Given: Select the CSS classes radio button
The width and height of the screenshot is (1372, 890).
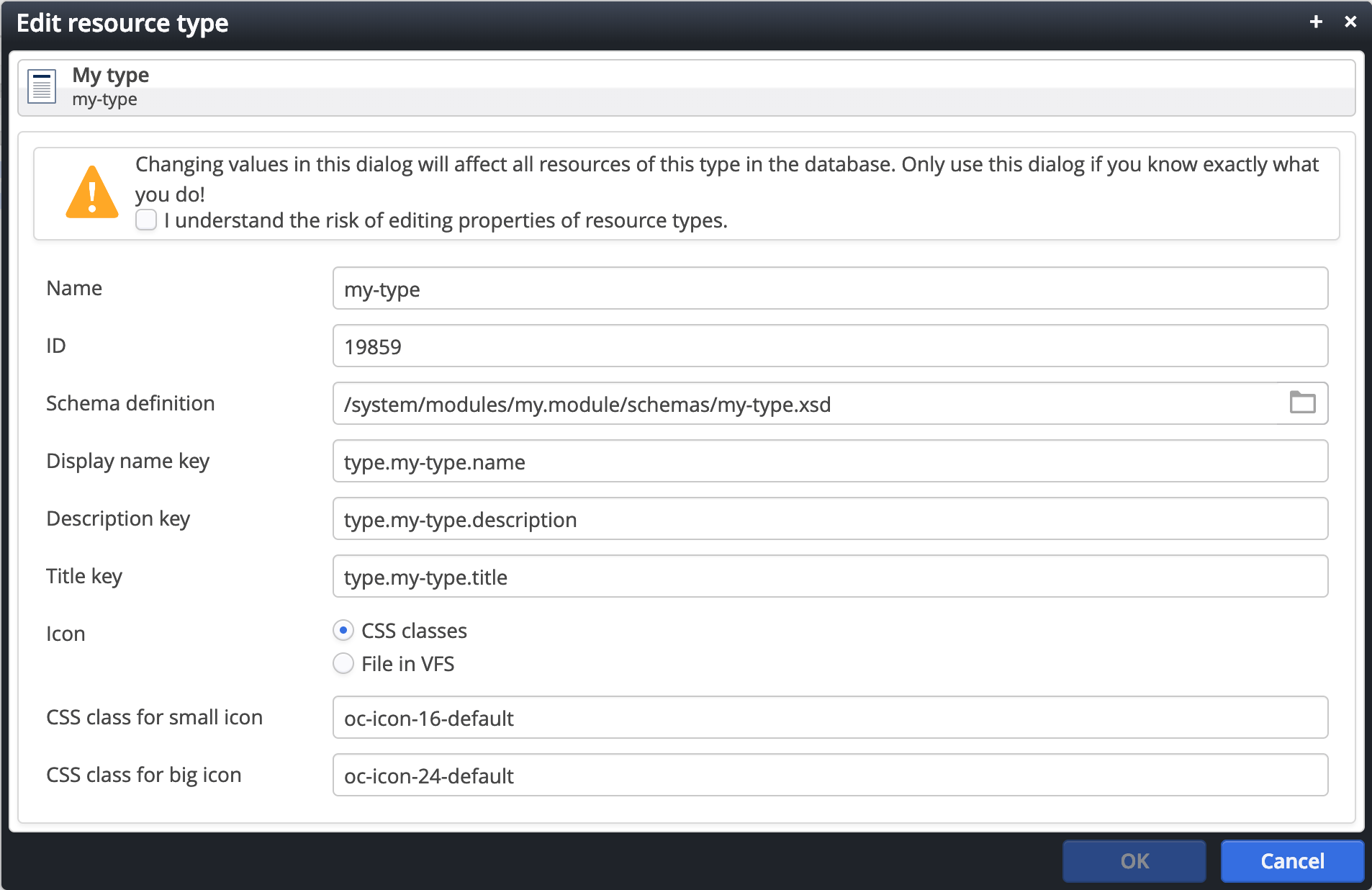Looking at the screenshot, I should [344, 631].
